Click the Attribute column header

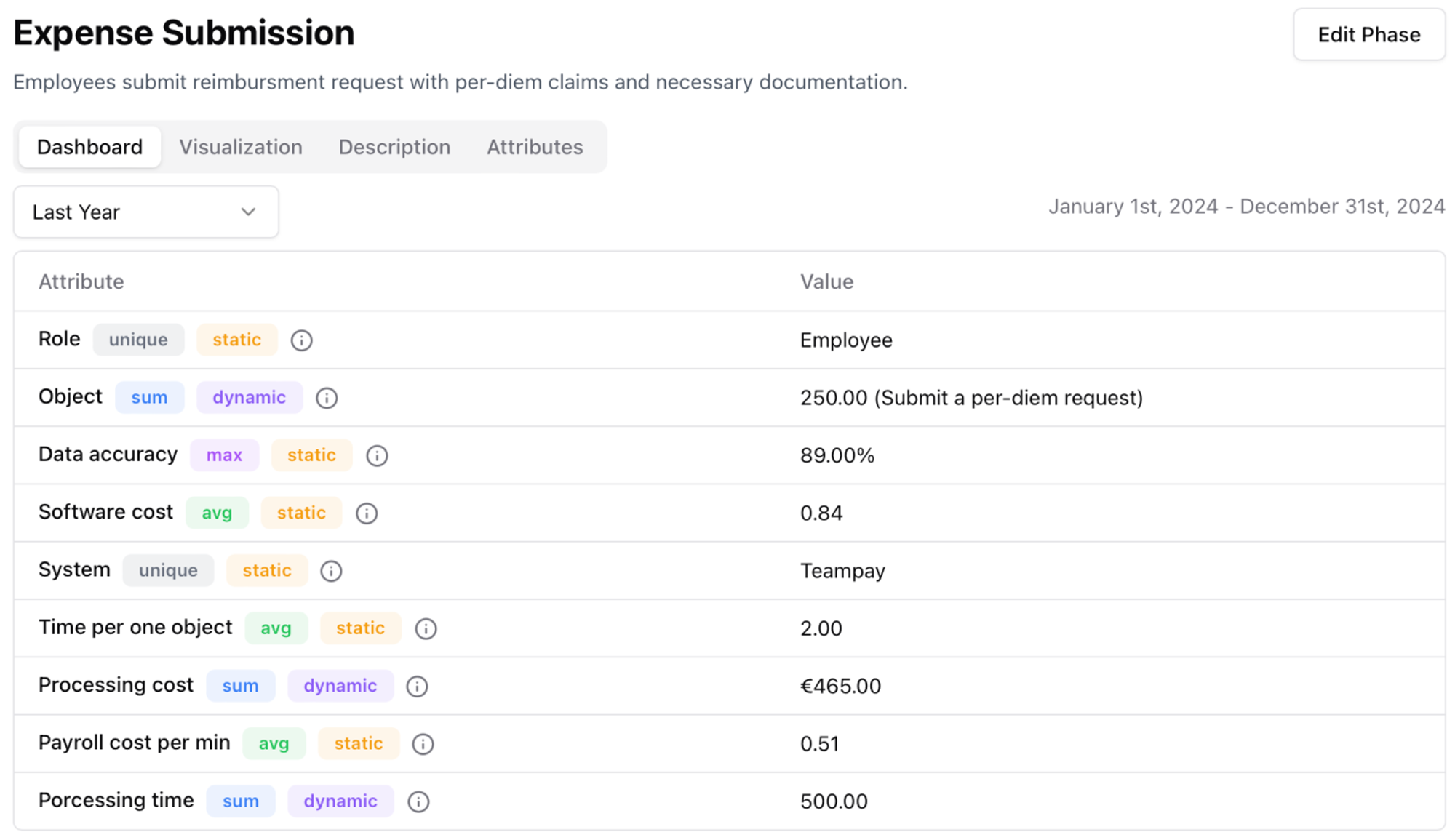pos(81,282)
